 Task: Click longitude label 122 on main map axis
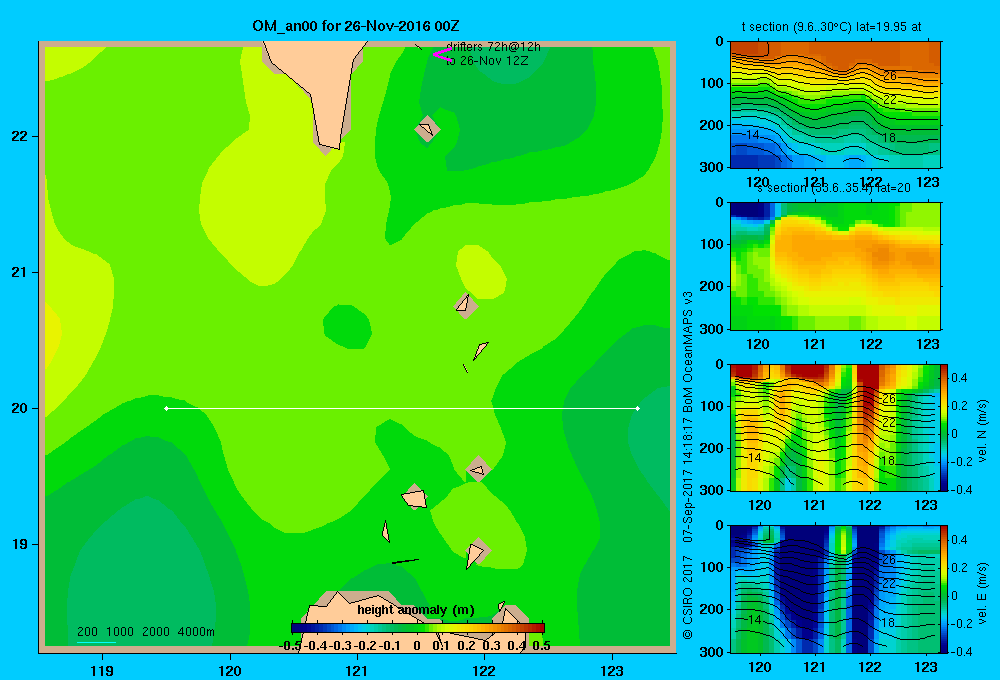point(485,670)
